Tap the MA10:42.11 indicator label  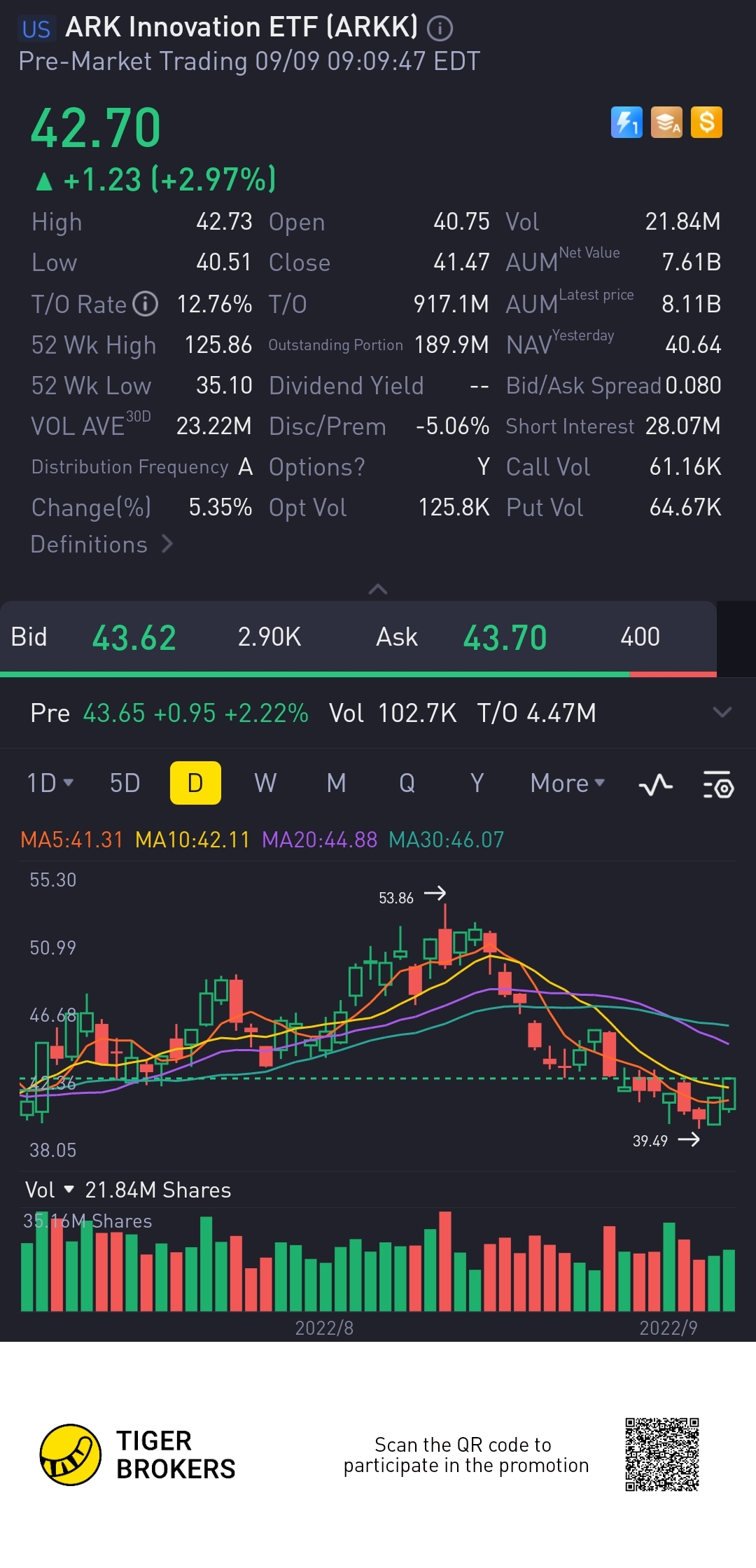192,839
